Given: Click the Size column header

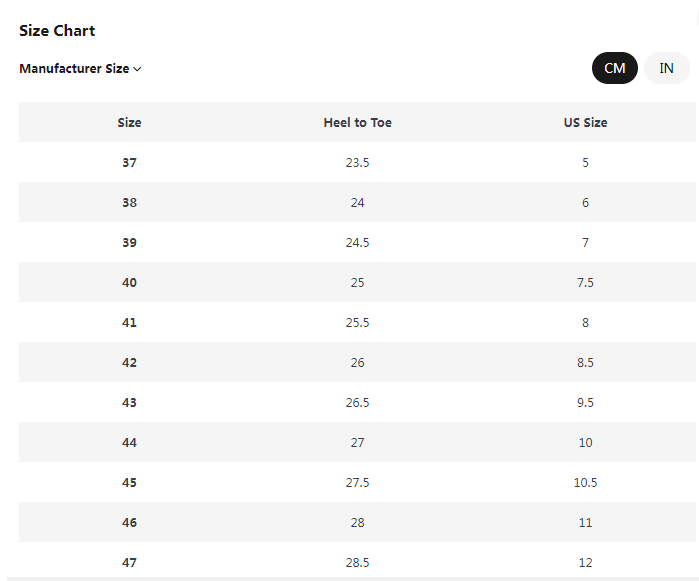Looking at the screenshot, I should [x=129, y=123].
